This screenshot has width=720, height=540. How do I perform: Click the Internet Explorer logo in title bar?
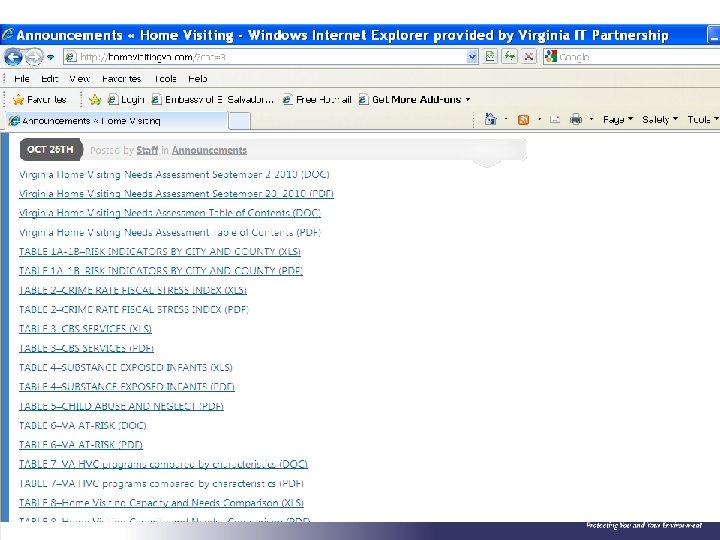point(8,35)
